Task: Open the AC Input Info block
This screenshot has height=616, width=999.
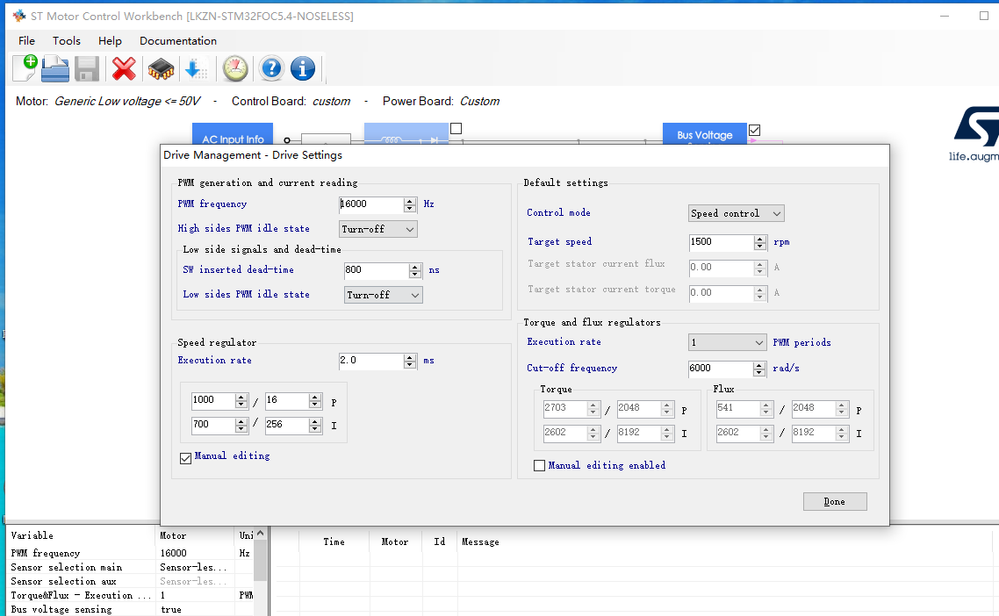Action: [x=233, y=134]
